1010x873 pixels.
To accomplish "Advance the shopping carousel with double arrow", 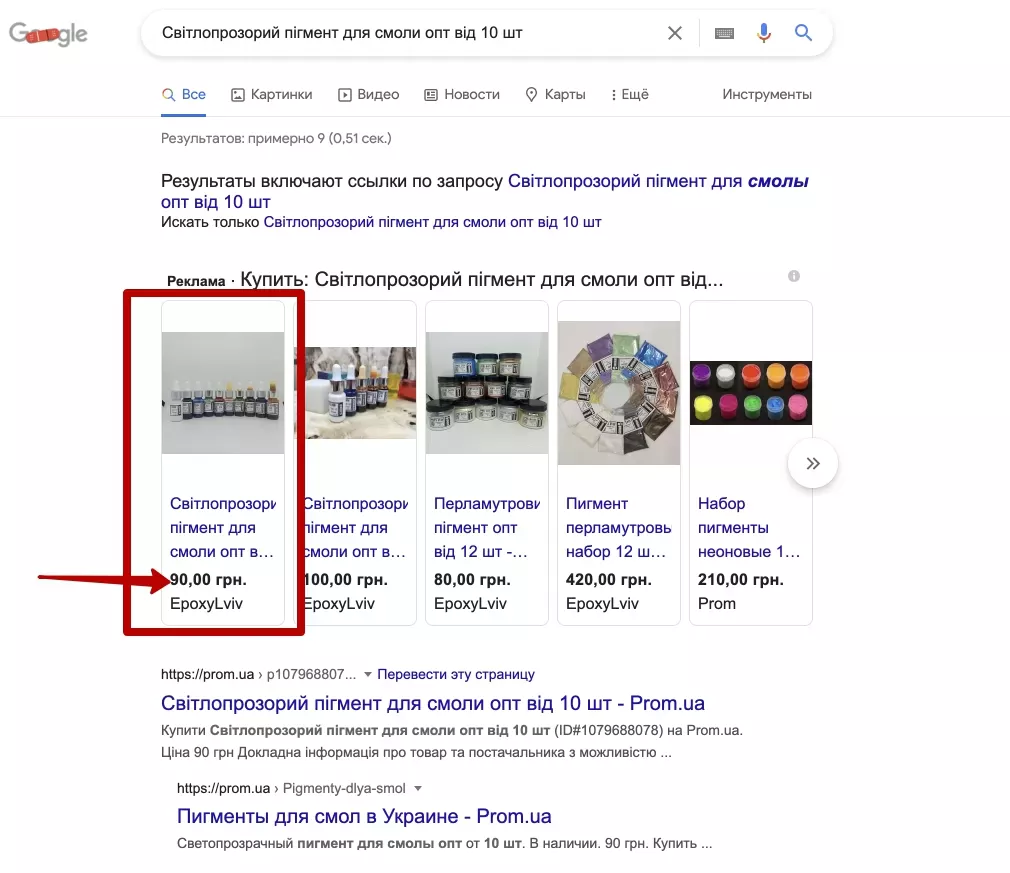I will pyautogui.click(x=812, y=463).
